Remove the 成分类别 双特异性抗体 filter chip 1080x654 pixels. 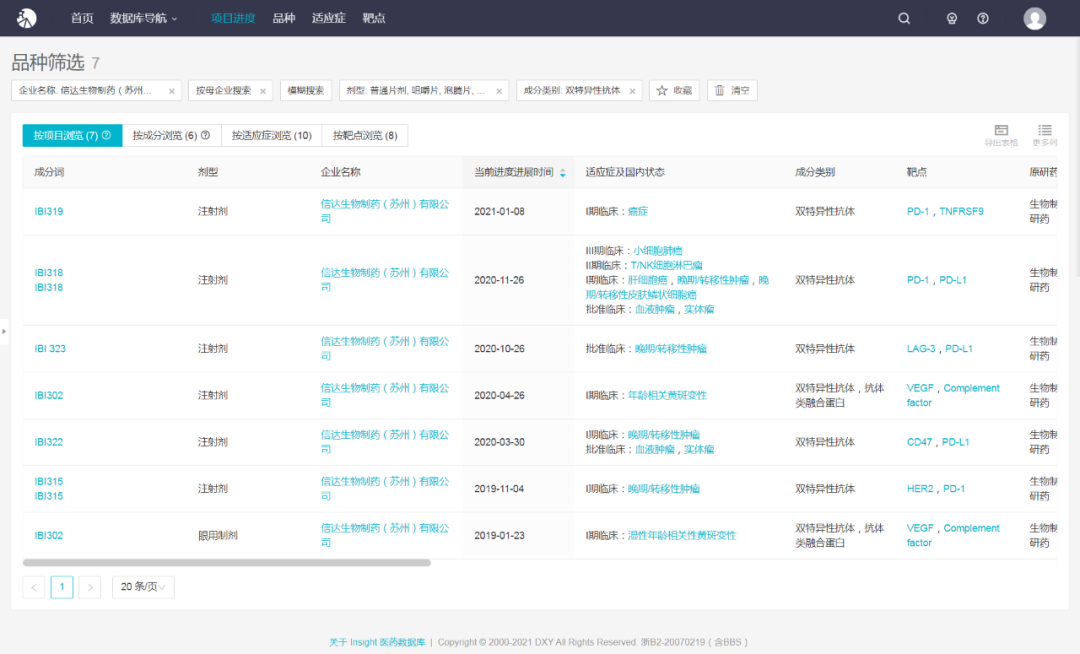632,91
